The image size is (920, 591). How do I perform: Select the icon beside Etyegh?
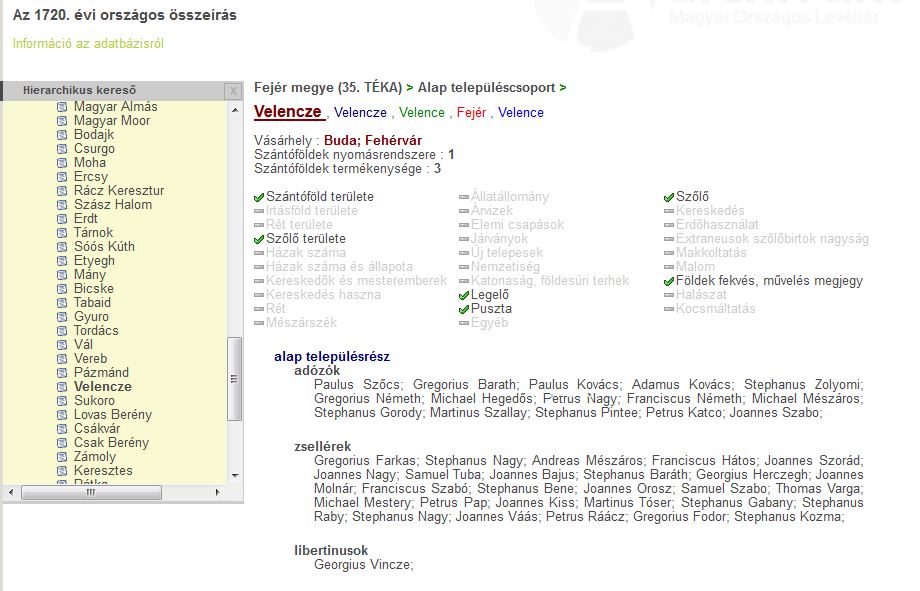click(x=62, y=261)
